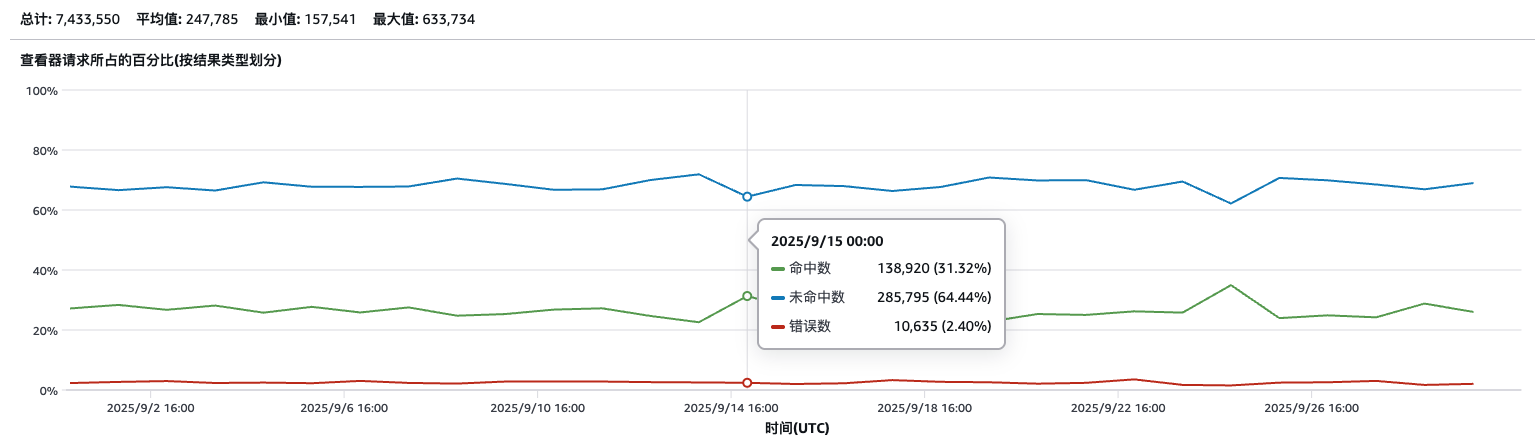The image size is (1537, 445).
Task: Click the 2025/9/2 16:00 x-axis label
Action: pyautogui.click(x=150, y=408)
